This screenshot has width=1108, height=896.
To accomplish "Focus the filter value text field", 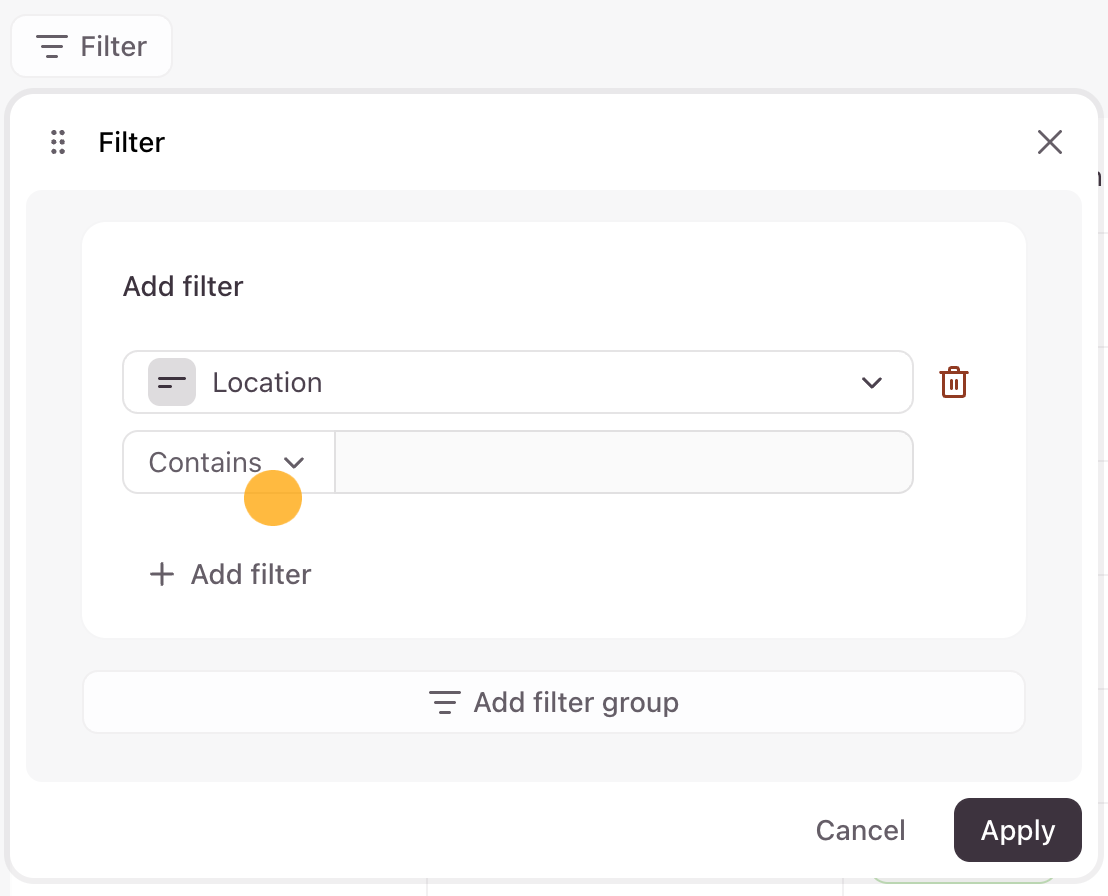I will click(x=624, y=462).
